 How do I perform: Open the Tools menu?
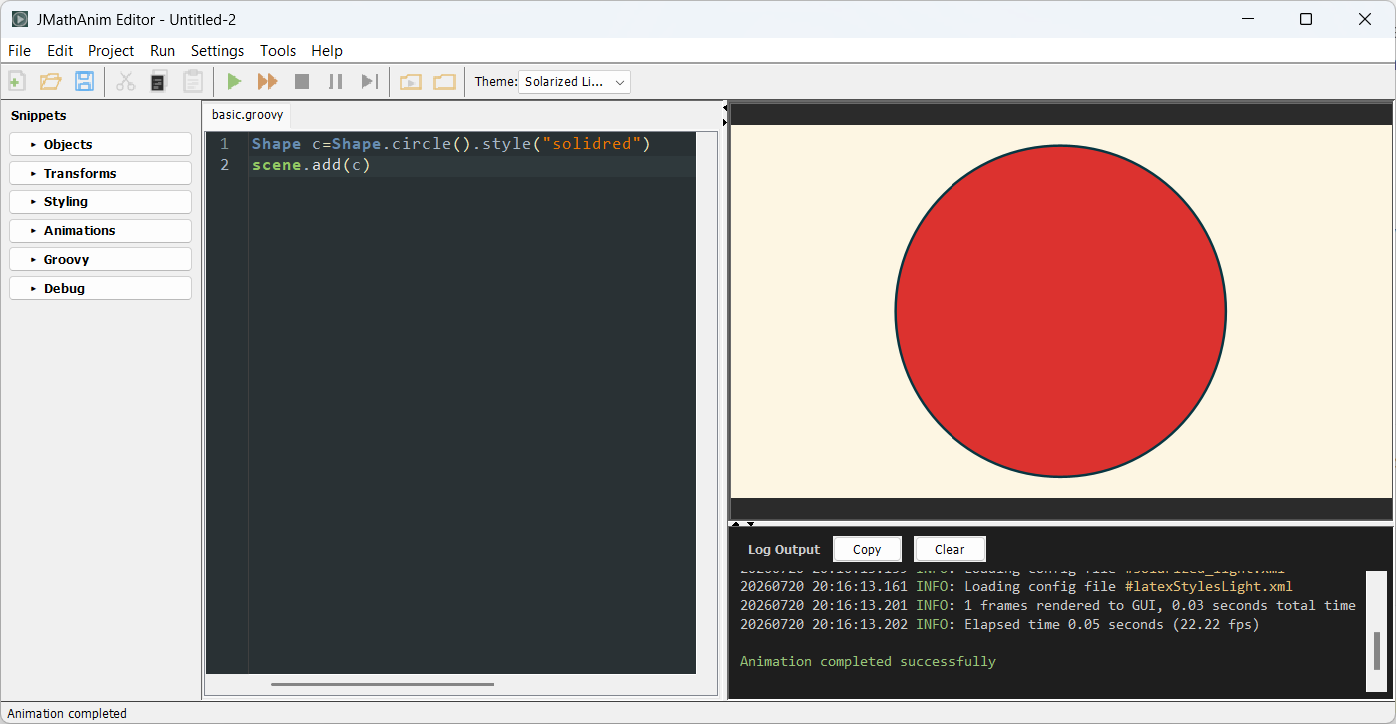click(278, 51)
